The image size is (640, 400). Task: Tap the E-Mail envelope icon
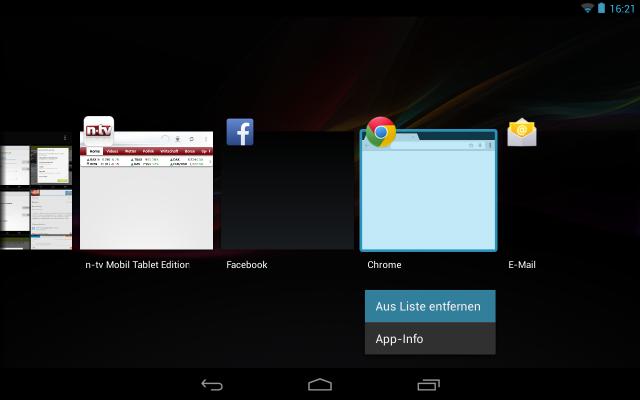point(522,132)
